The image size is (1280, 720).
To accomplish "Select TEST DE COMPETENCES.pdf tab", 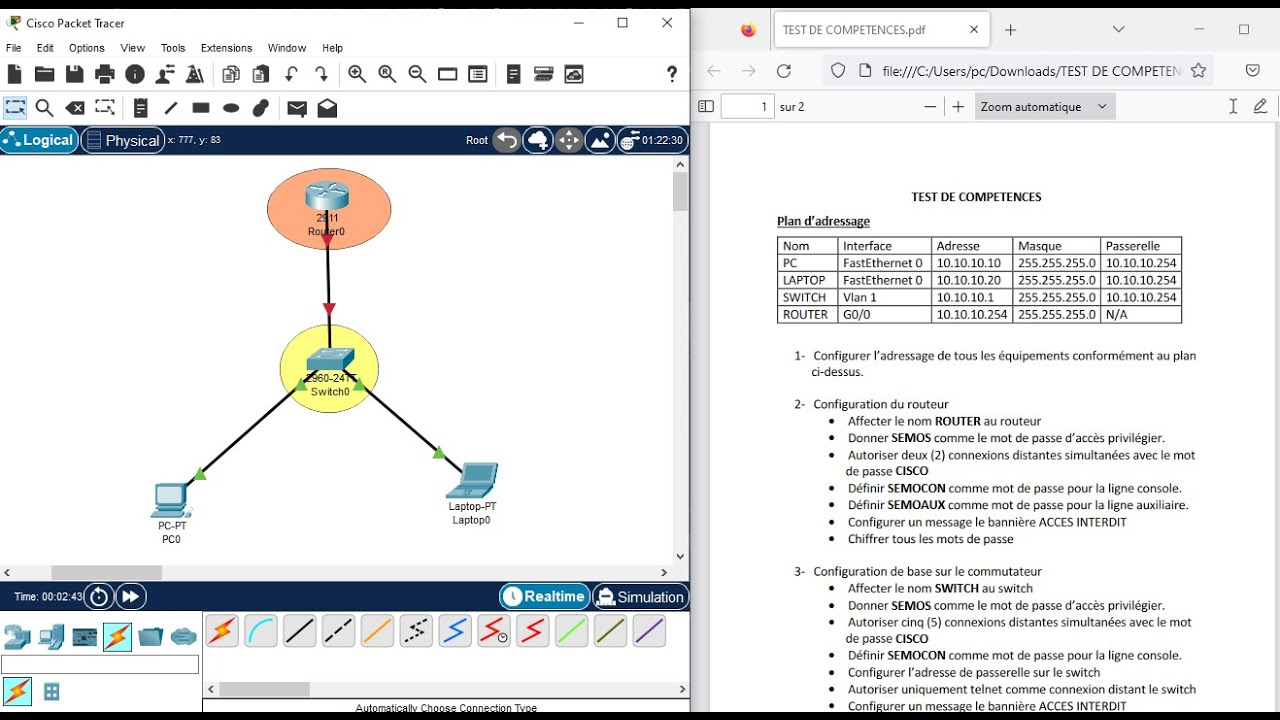I will [x=882, y=30].
